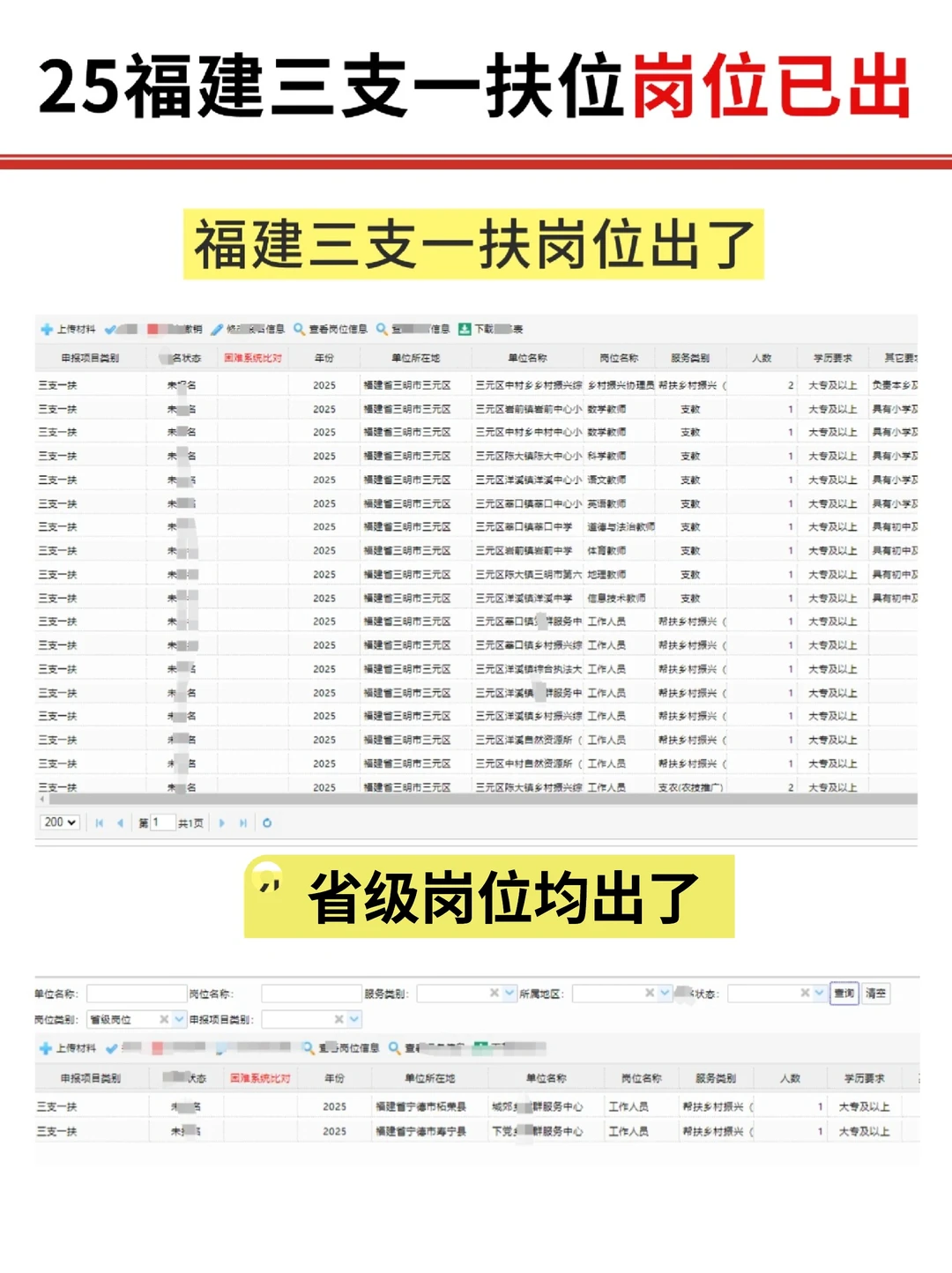This screenshot has height=1273, width=952.
Task: Clear the 服务类别 selection with its X toggle
Action: pyautogui.click(x=494, y=993)
